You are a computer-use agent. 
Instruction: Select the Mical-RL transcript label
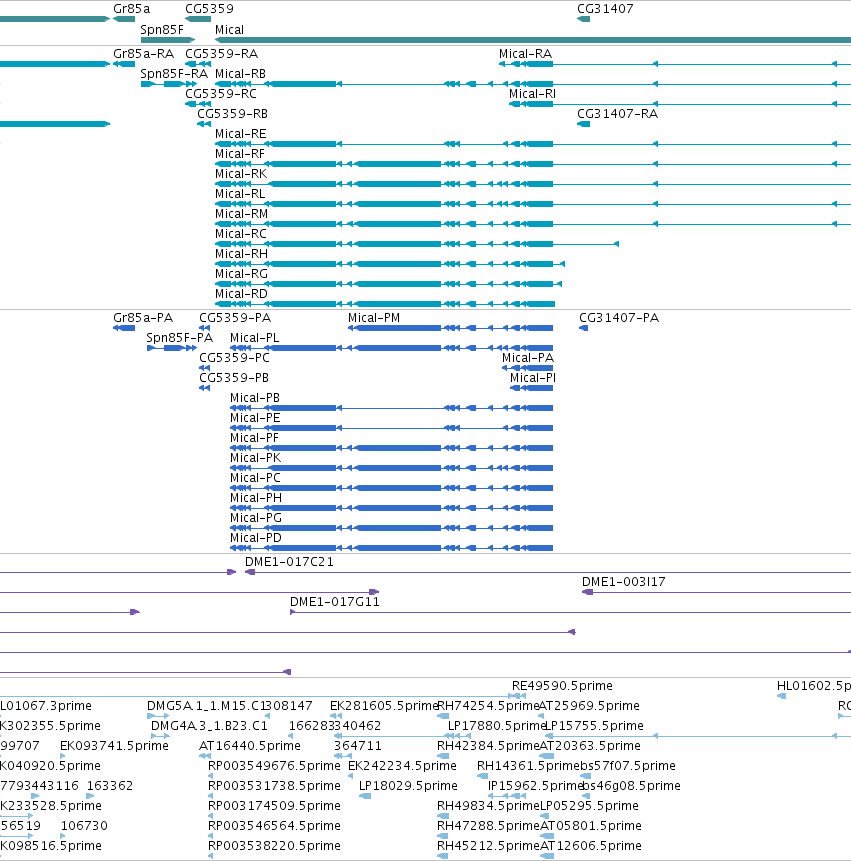[240, 194]
